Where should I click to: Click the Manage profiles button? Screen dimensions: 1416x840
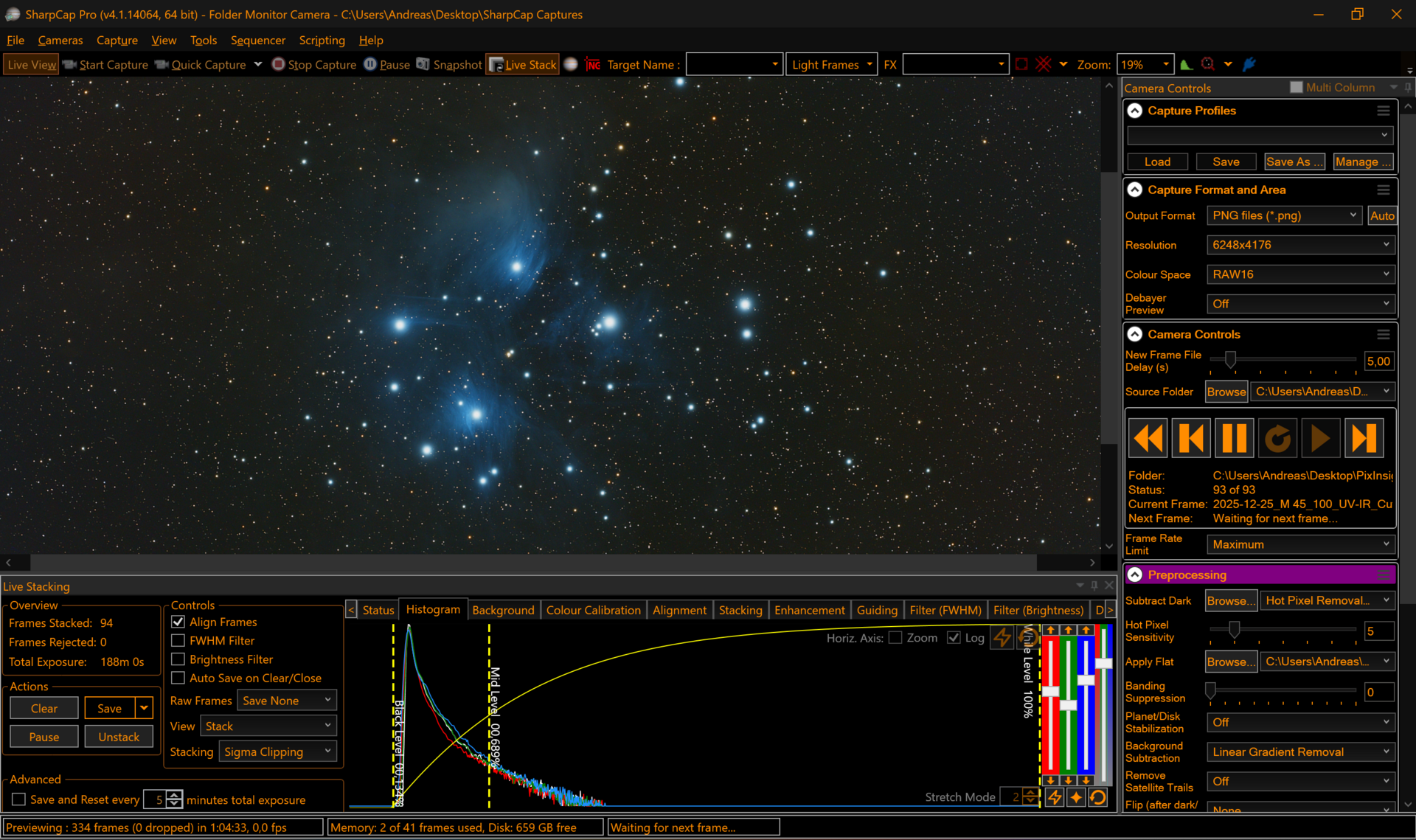pyautogui.click(x=1363, y=162)
